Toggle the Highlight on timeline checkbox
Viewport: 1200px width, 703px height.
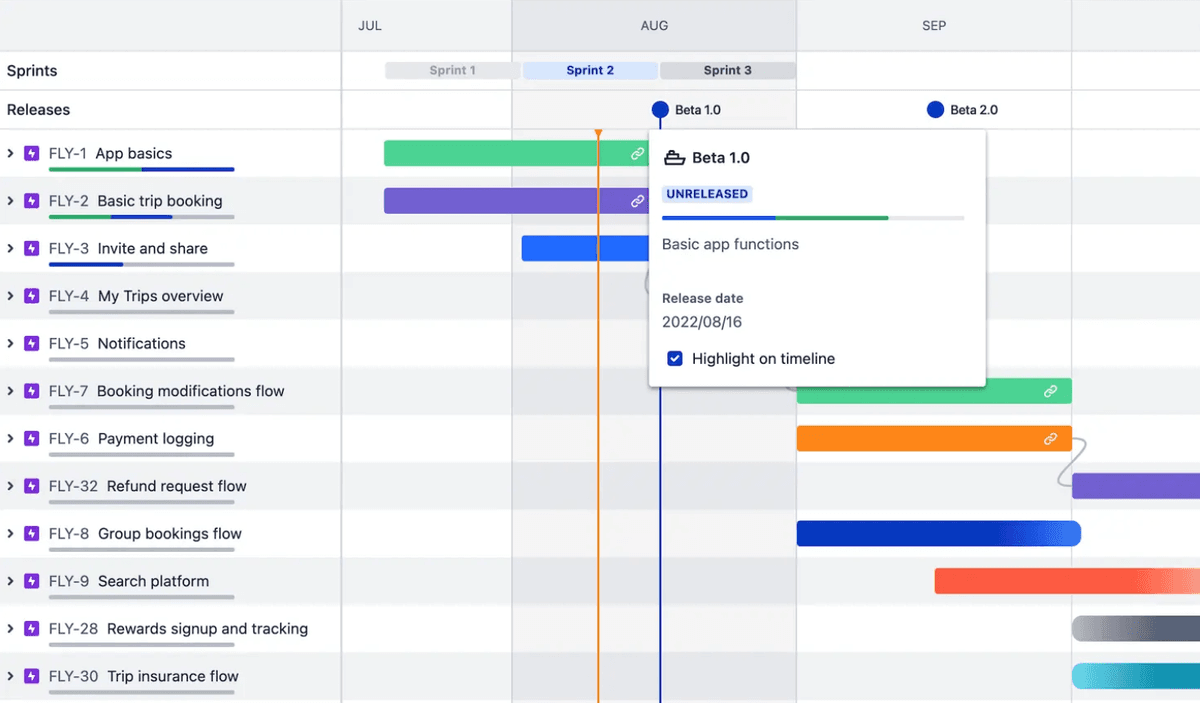675,358
